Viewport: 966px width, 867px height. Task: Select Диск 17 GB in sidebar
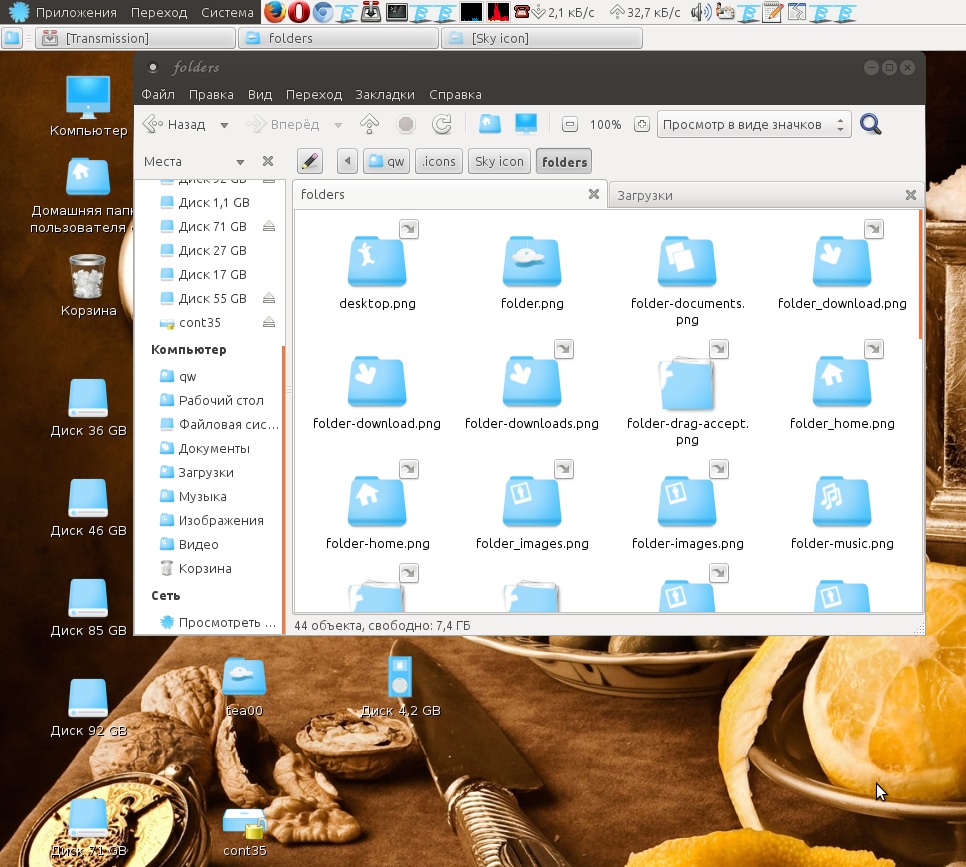[x=209, y=274]
